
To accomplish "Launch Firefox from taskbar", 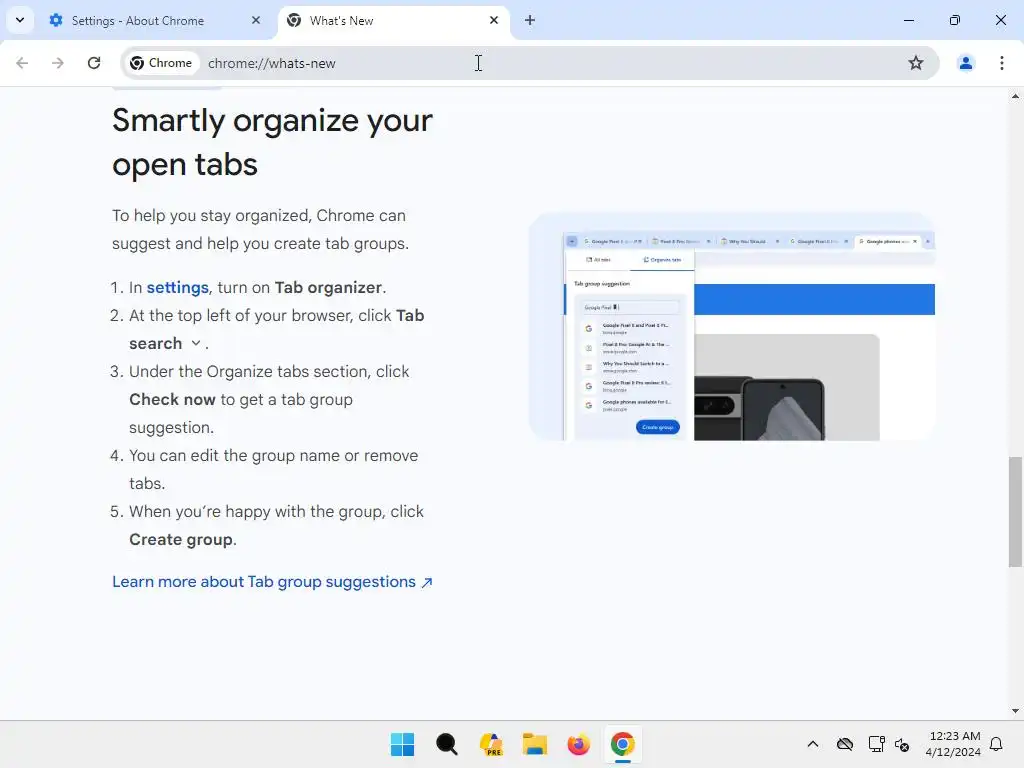I will (579, 744).
